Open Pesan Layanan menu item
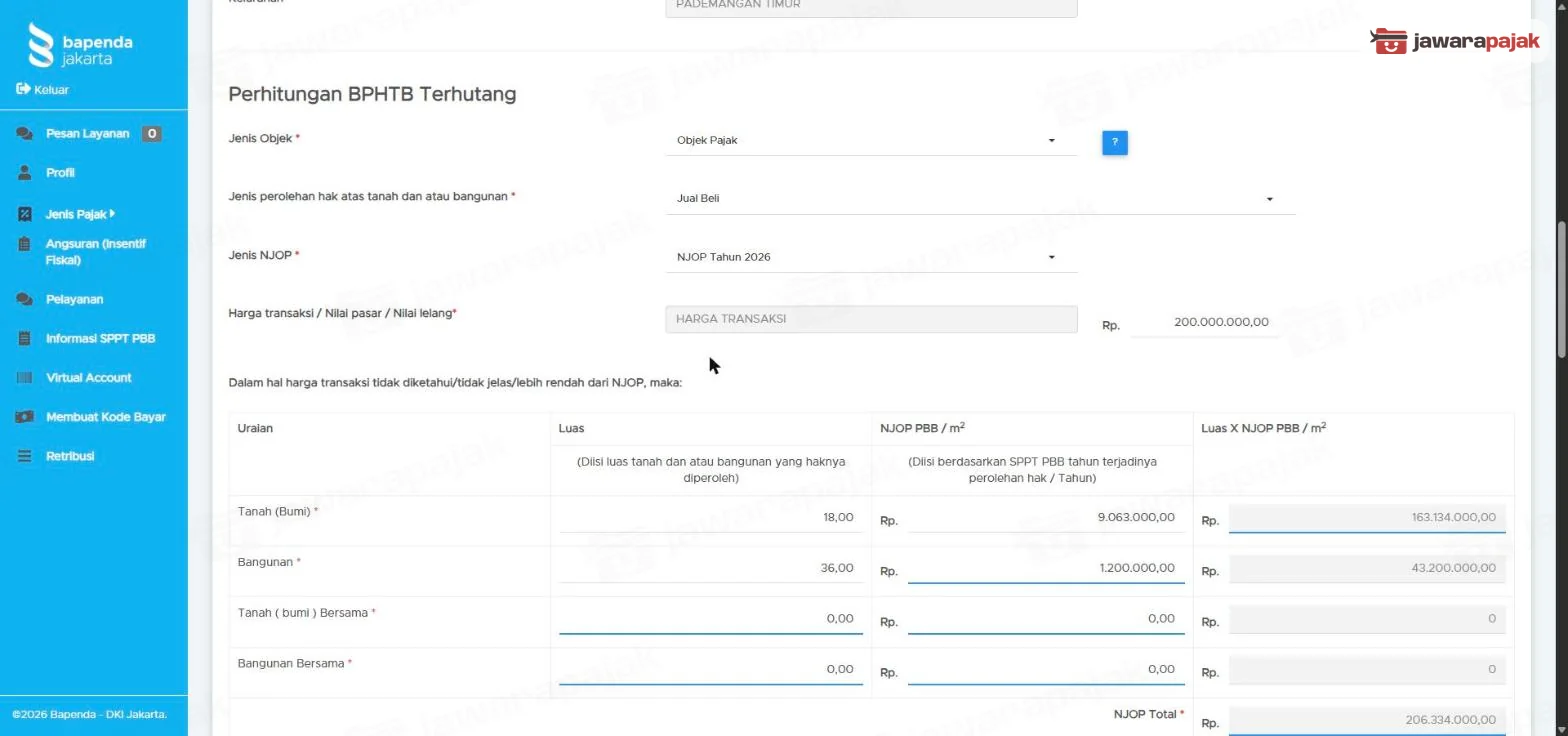 point(88,134)
